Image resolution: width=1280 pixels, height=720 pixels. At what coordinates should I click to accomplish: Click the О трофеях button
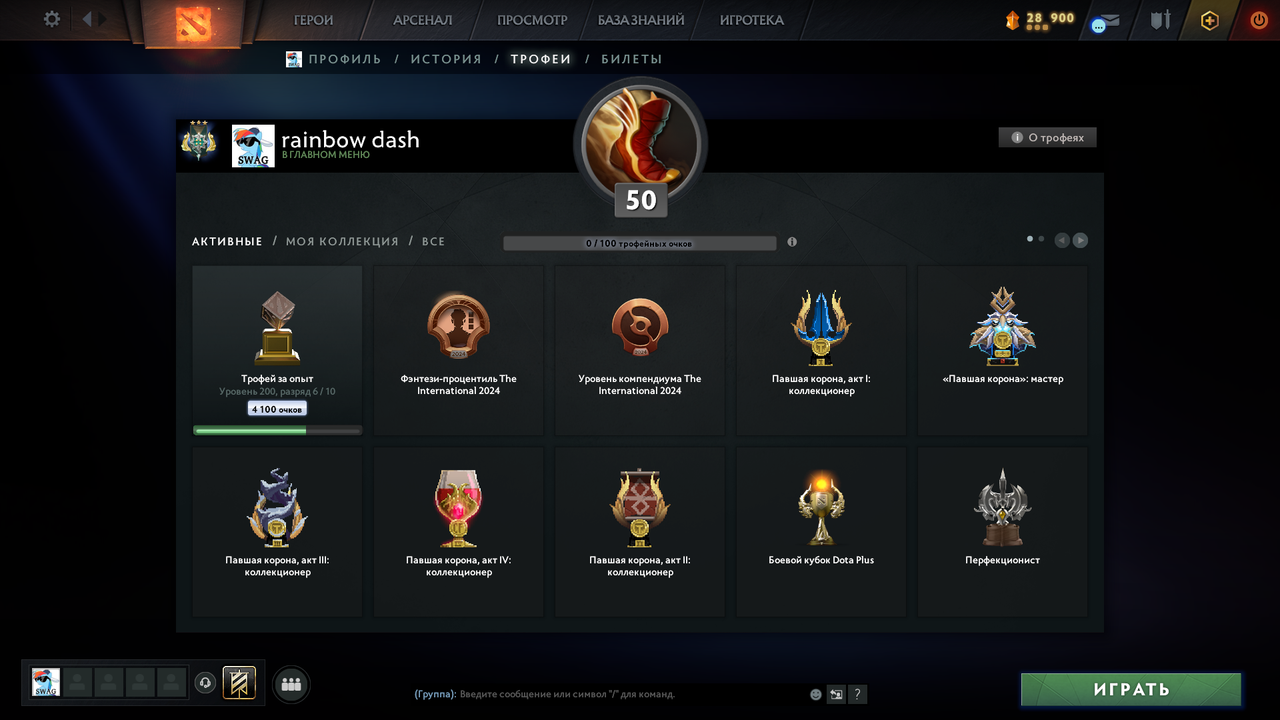click(x=1048, y=138)
